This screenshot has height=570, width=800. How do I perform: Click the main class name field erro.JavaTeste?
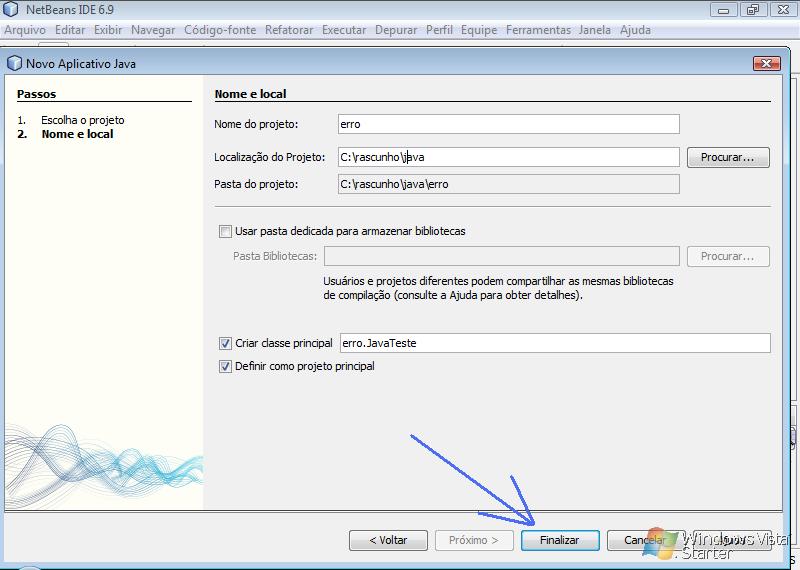[555, 343]
